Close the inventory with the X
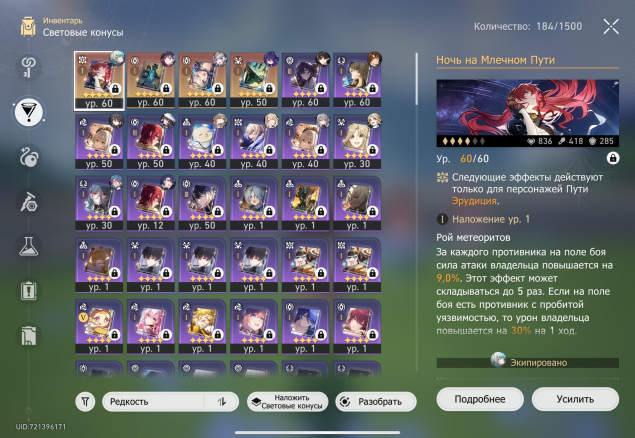 (611, 27)
